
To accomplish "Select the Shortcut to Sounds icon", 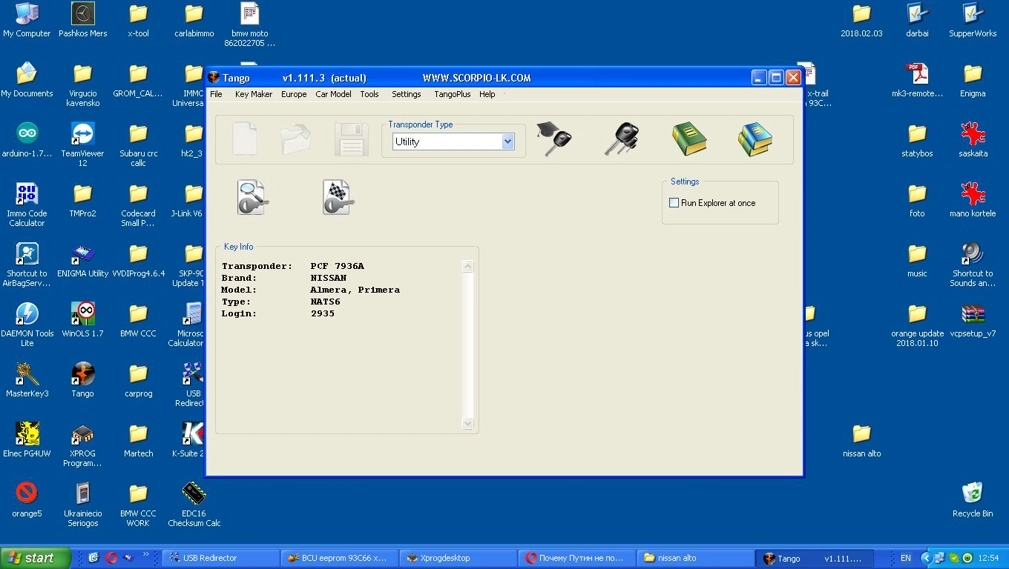I will [972, 265].
